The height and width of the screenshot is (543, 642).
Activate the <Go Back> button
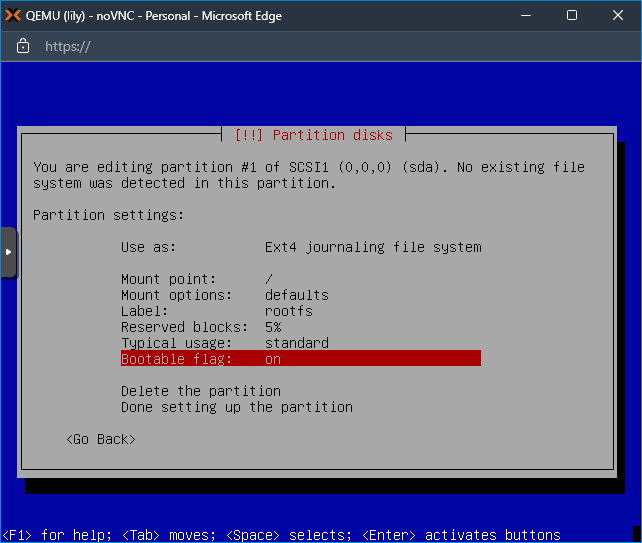click(101, 439)
